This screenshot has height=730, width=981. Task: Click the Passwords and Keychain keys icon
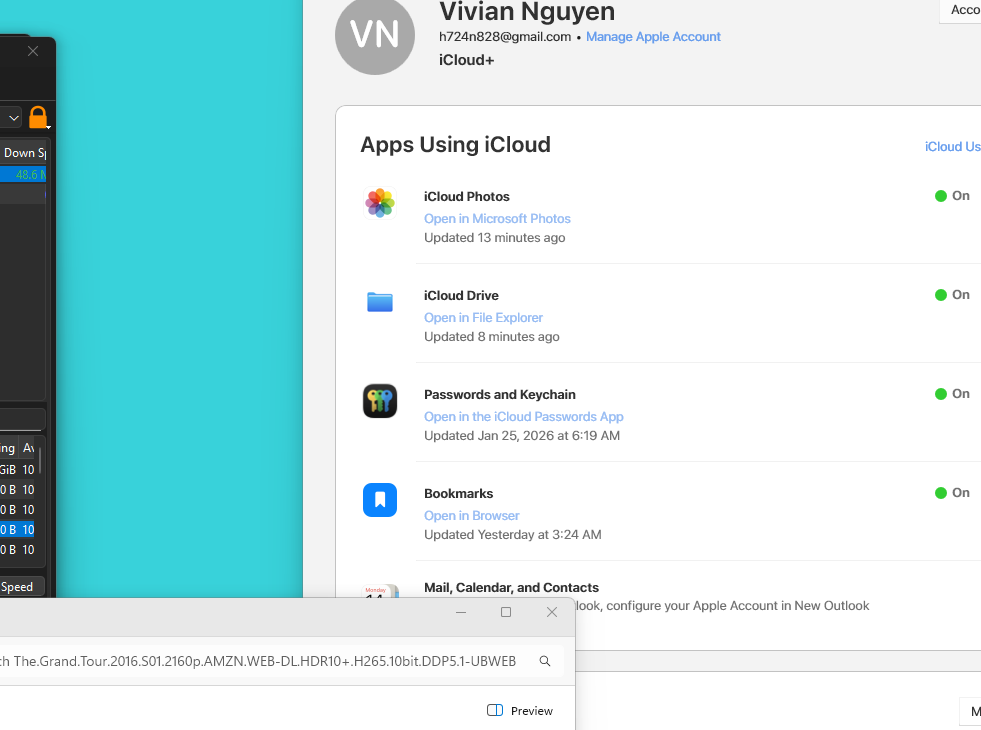[x=380, y=401]
